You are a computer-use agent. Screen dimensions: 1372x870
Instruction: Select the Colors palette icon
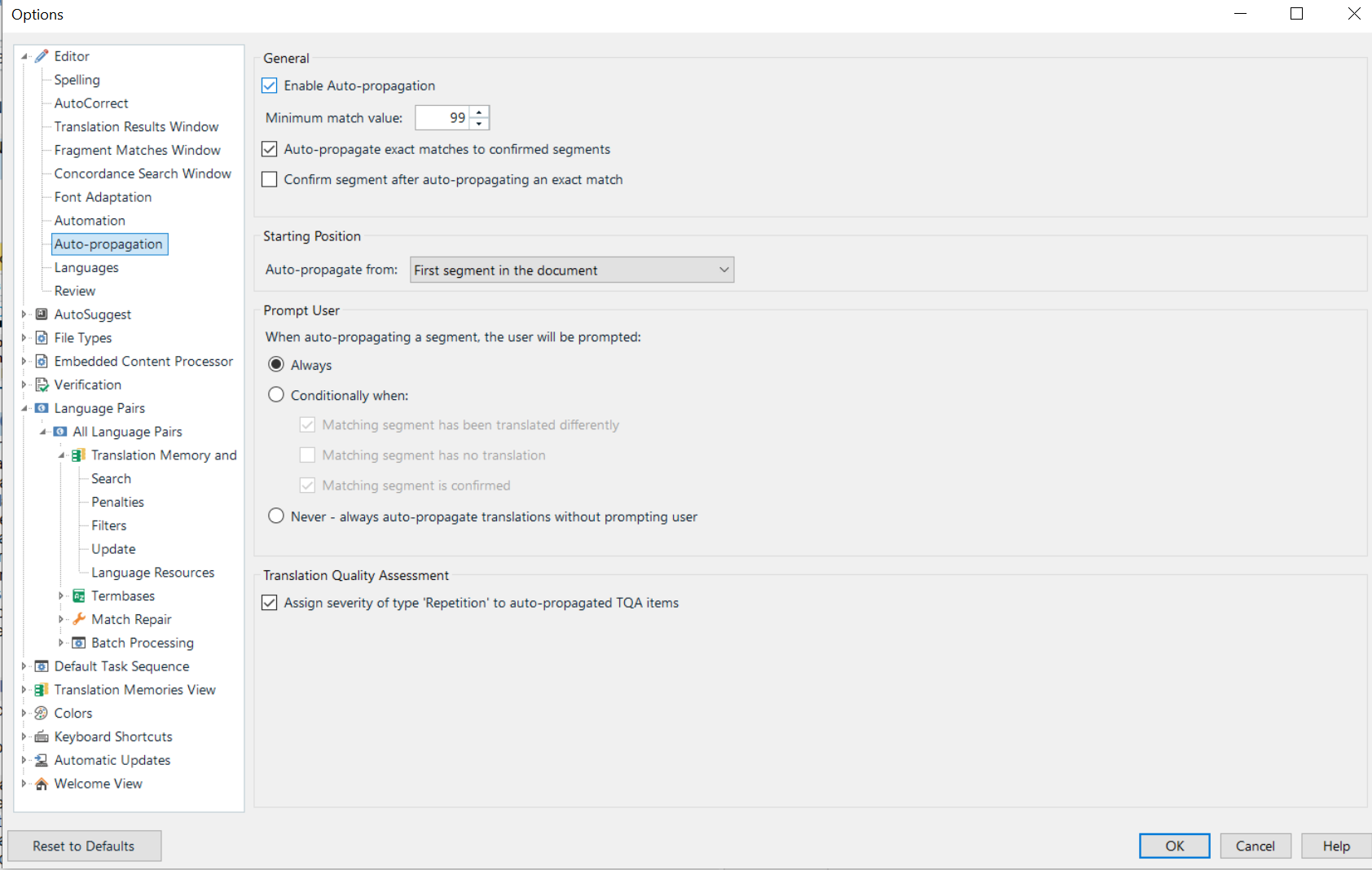pyautogui.click(x=42, y=713)
